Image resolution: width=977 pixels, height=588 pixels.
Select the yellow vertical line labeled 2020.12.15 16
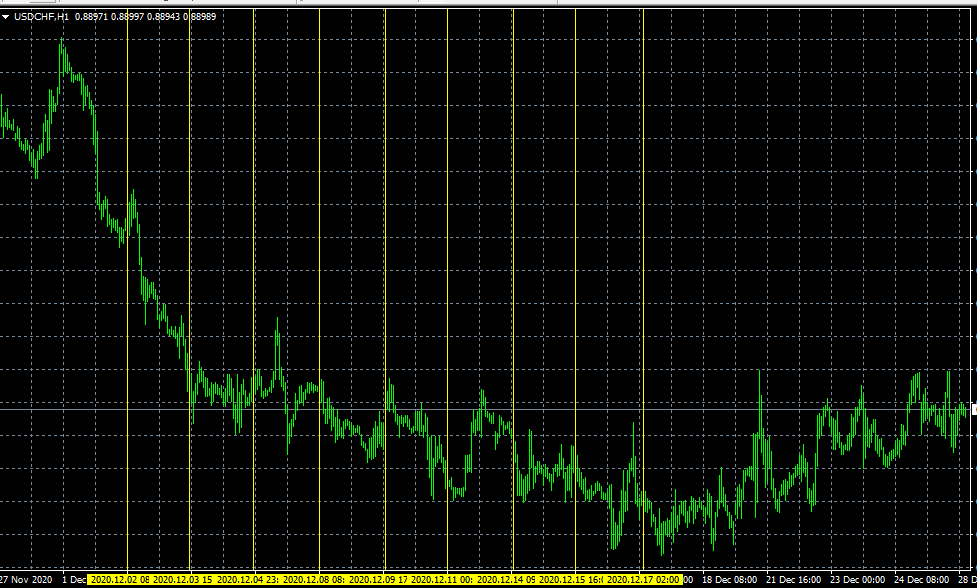(x=576, y=290)
